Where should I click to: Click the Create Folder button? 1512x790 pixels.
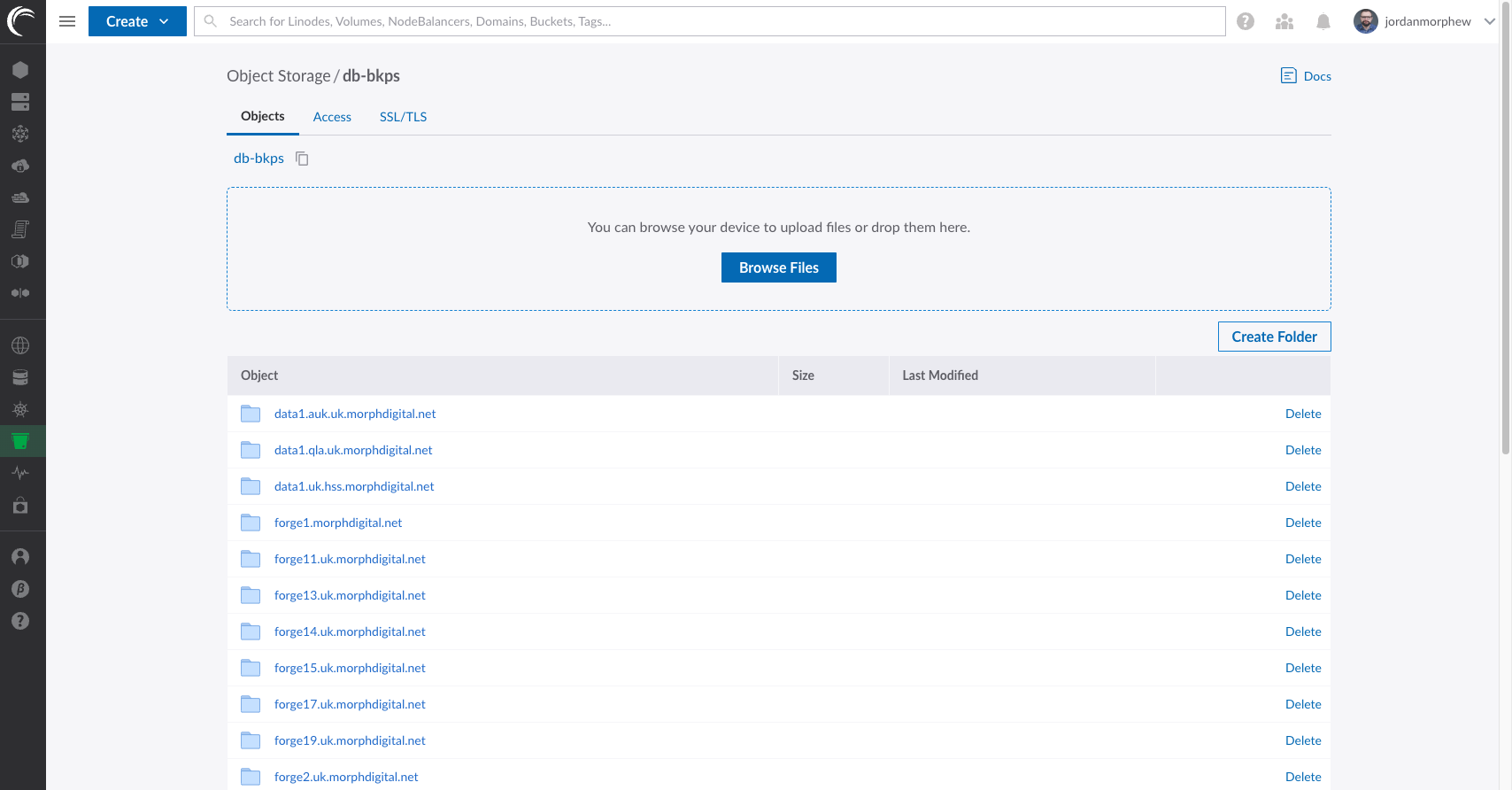1274,337
